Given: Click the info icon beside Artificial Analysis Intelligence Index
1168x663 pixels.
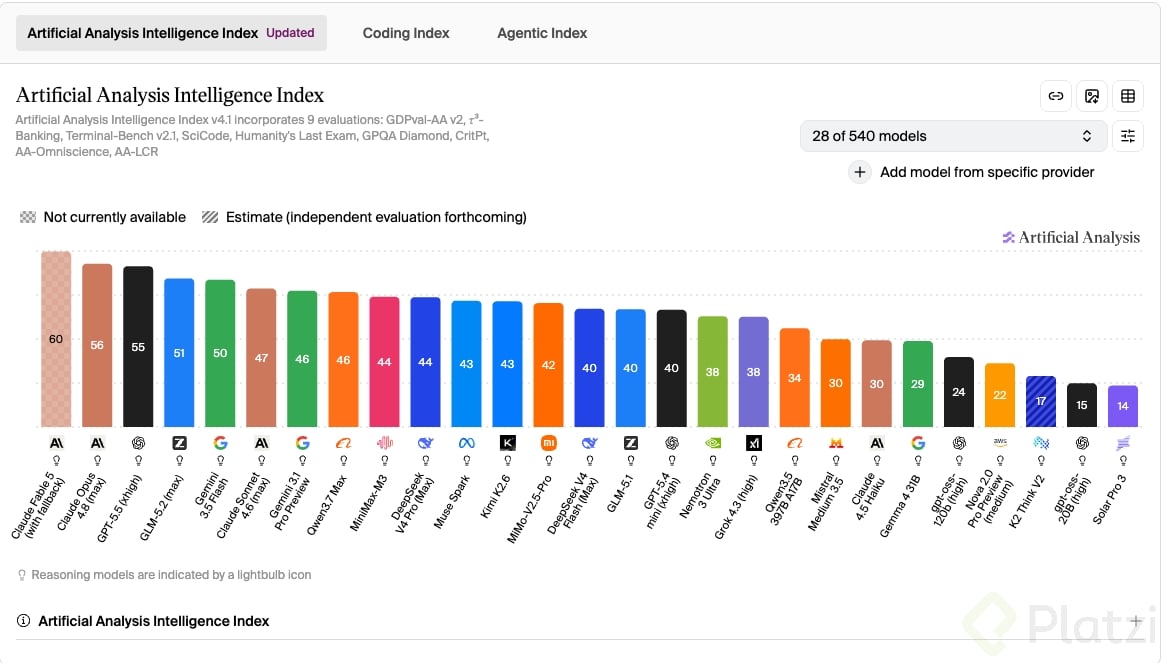Looking at the screenshot, I should pyautogui.click(x=23, y=621).
